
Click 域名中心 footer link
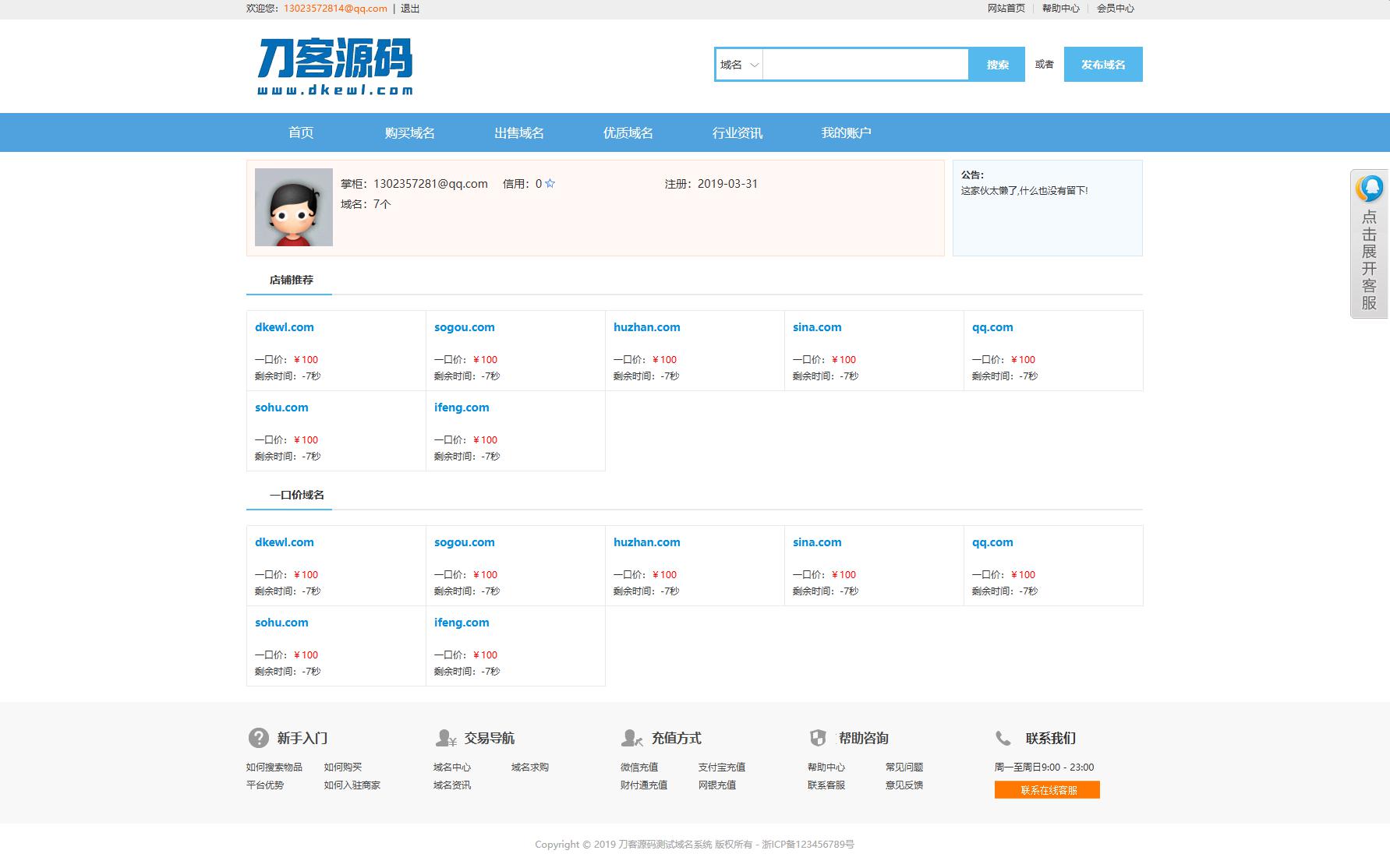(452, 767)
